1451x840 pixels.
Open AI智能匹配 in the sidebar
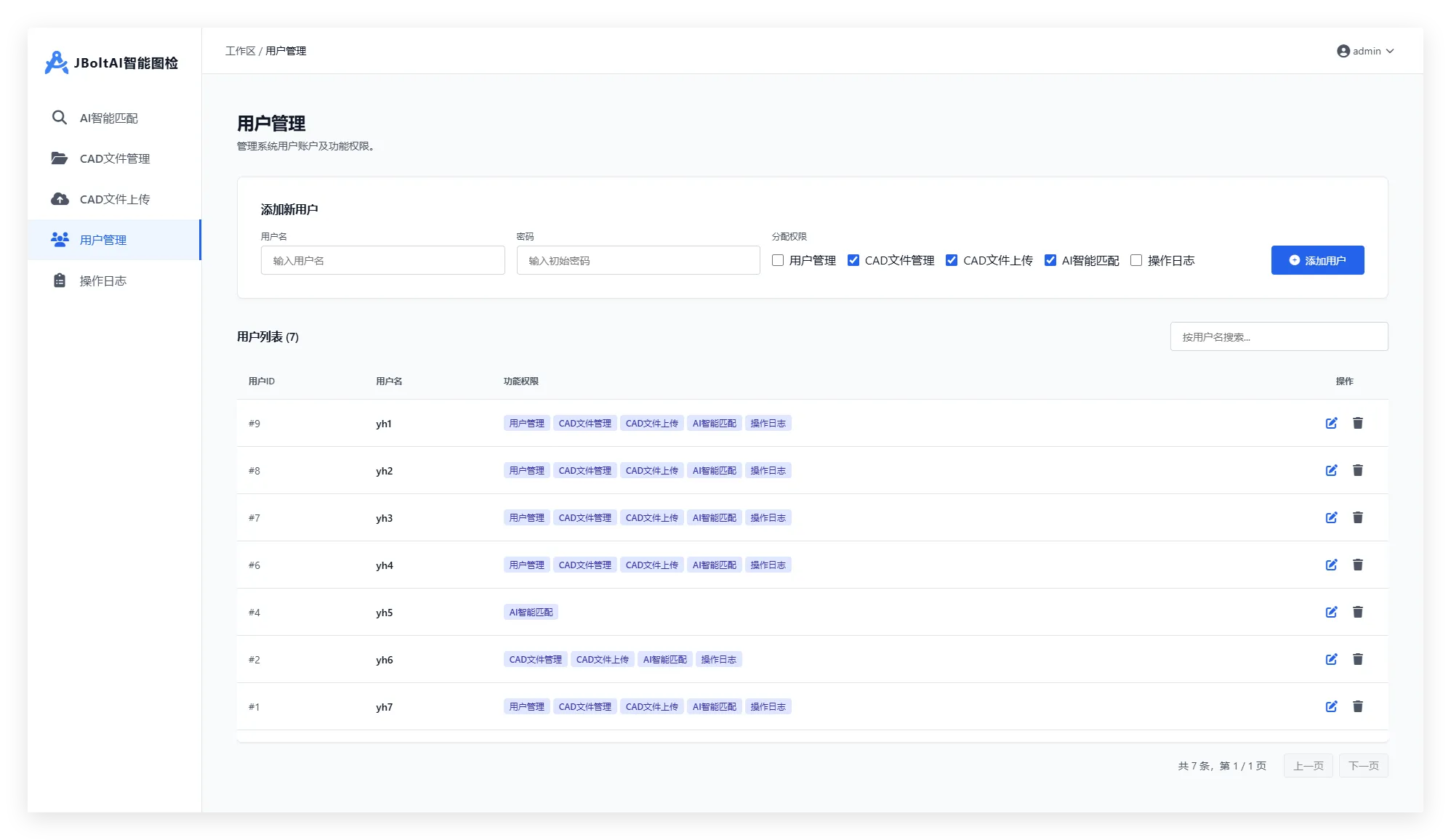108,118
